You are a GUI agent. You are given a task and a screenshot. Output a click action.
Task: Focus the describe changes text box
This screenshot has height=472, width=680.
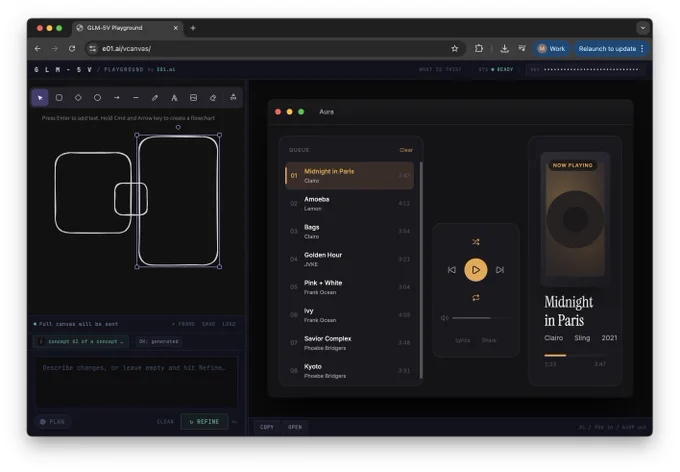point(136,382)
